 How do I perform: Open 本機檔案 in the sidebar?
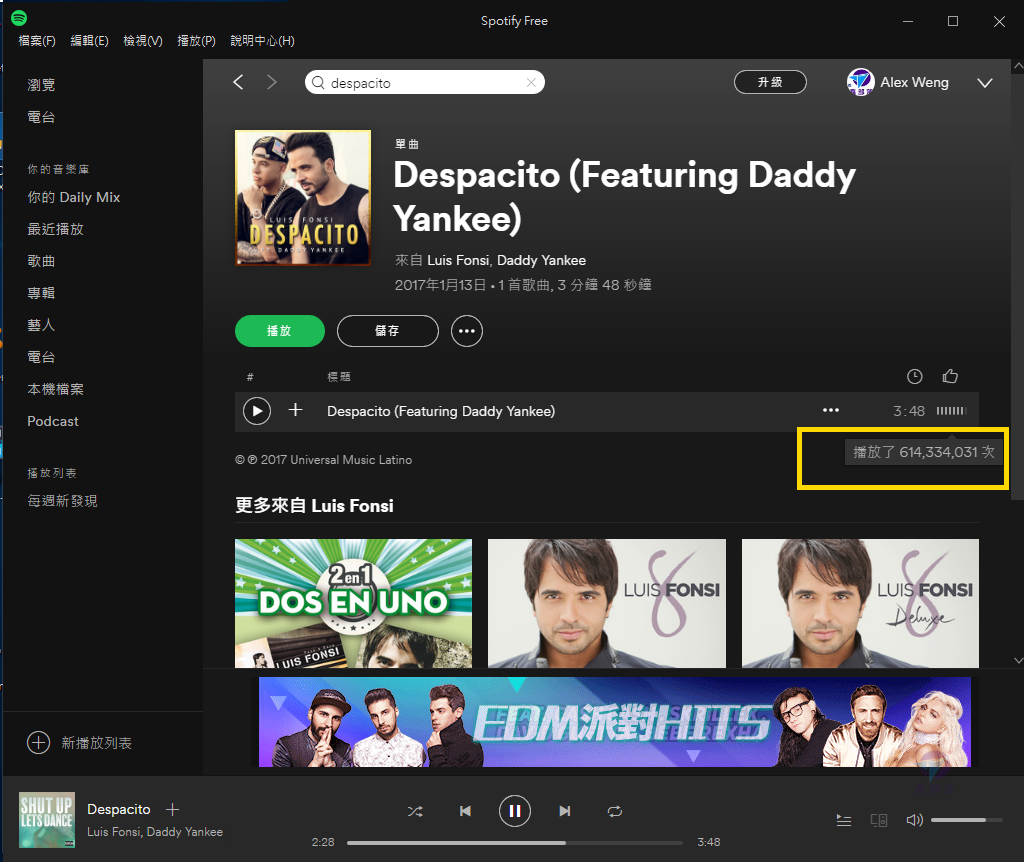click(x=56, y=389)
